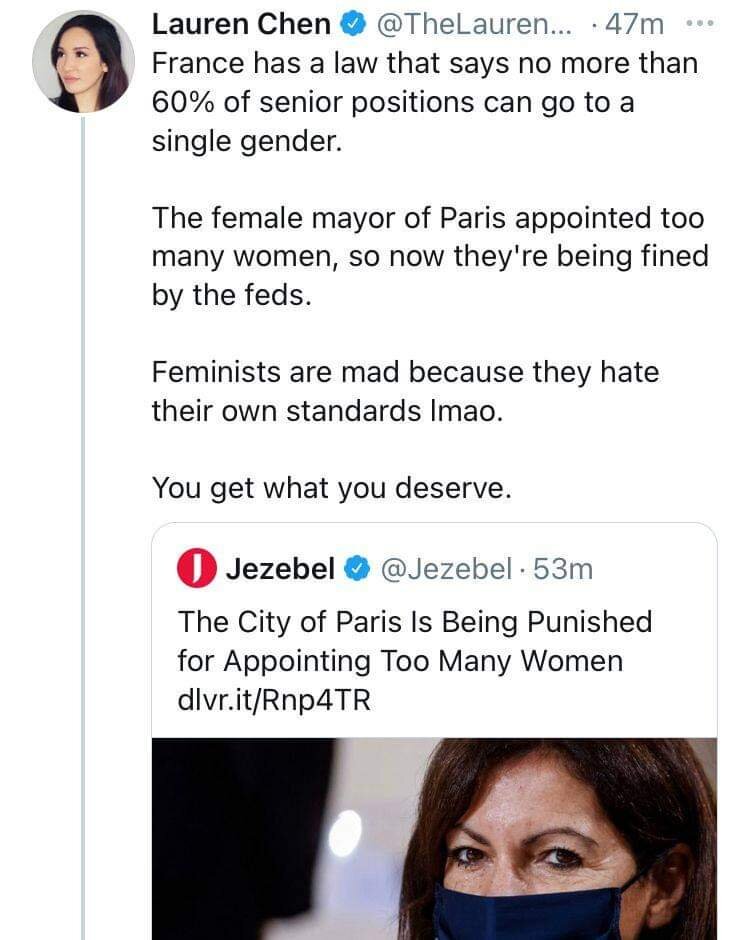Click the red Jezebel logo icon

(x=196, y=569)
